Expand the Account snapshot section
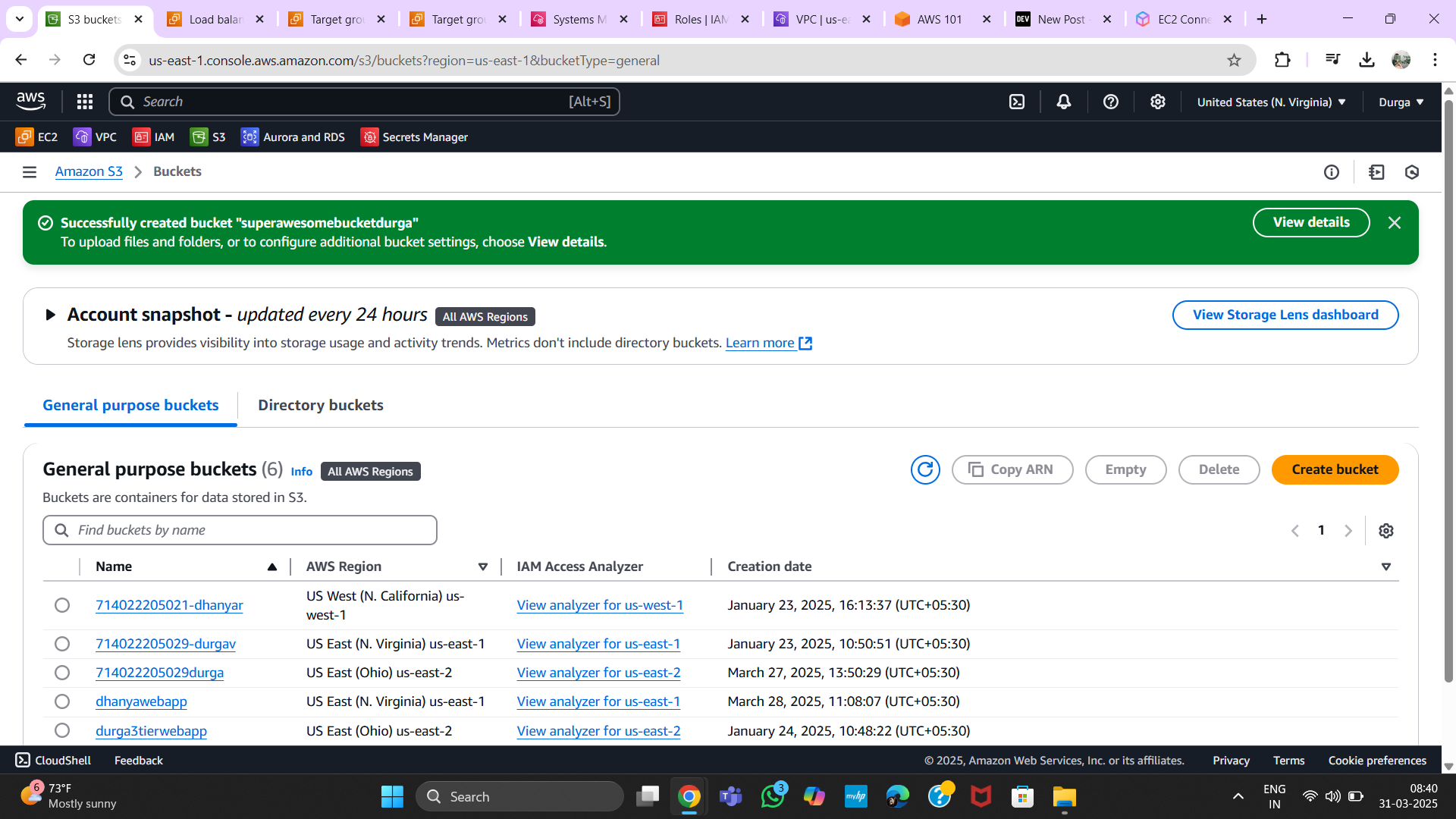The height and width of the screenshot is (819, 1456). coord(50,315)
